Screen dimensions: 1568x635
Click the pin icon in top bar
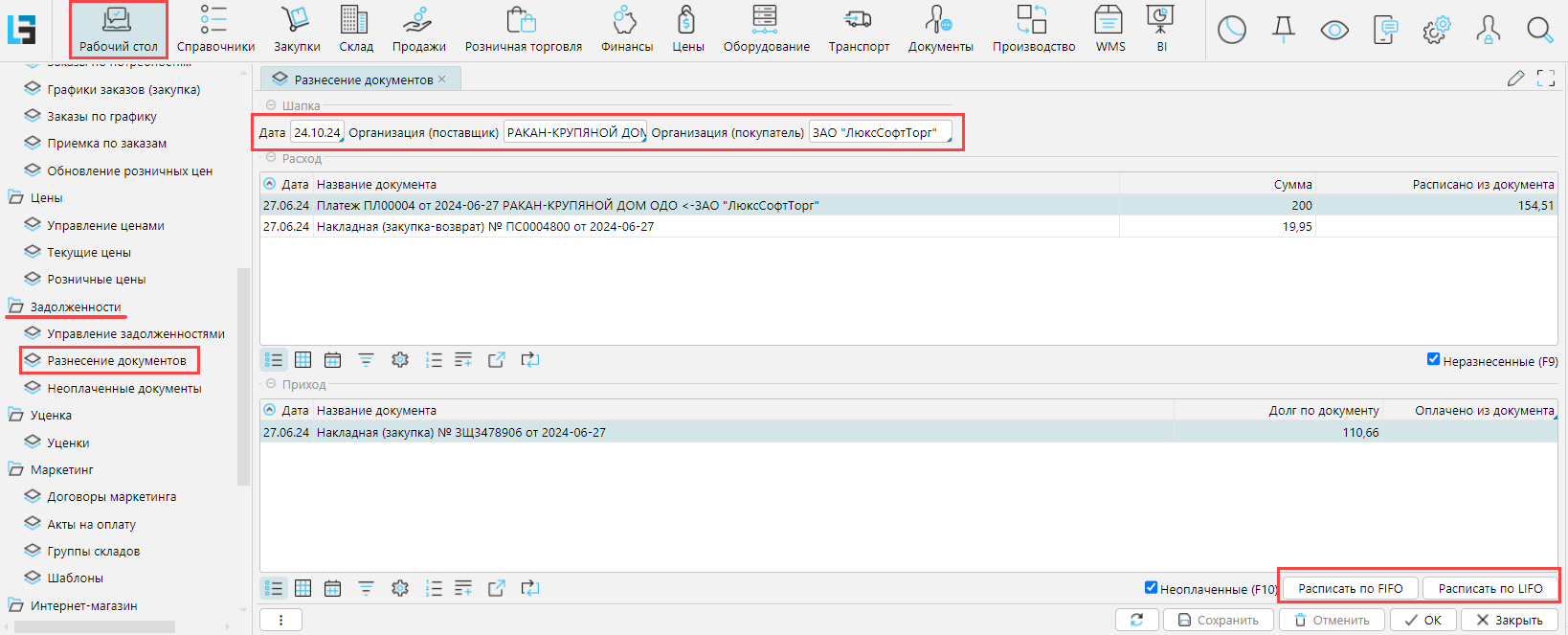1284,31
